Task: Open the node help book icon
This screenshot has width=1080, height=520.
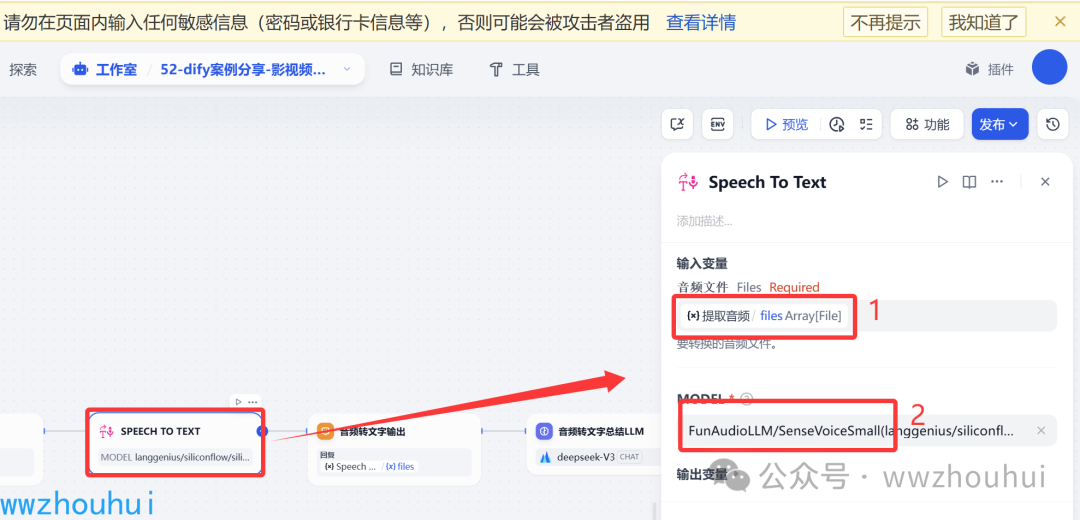Action: pos(969,182)
